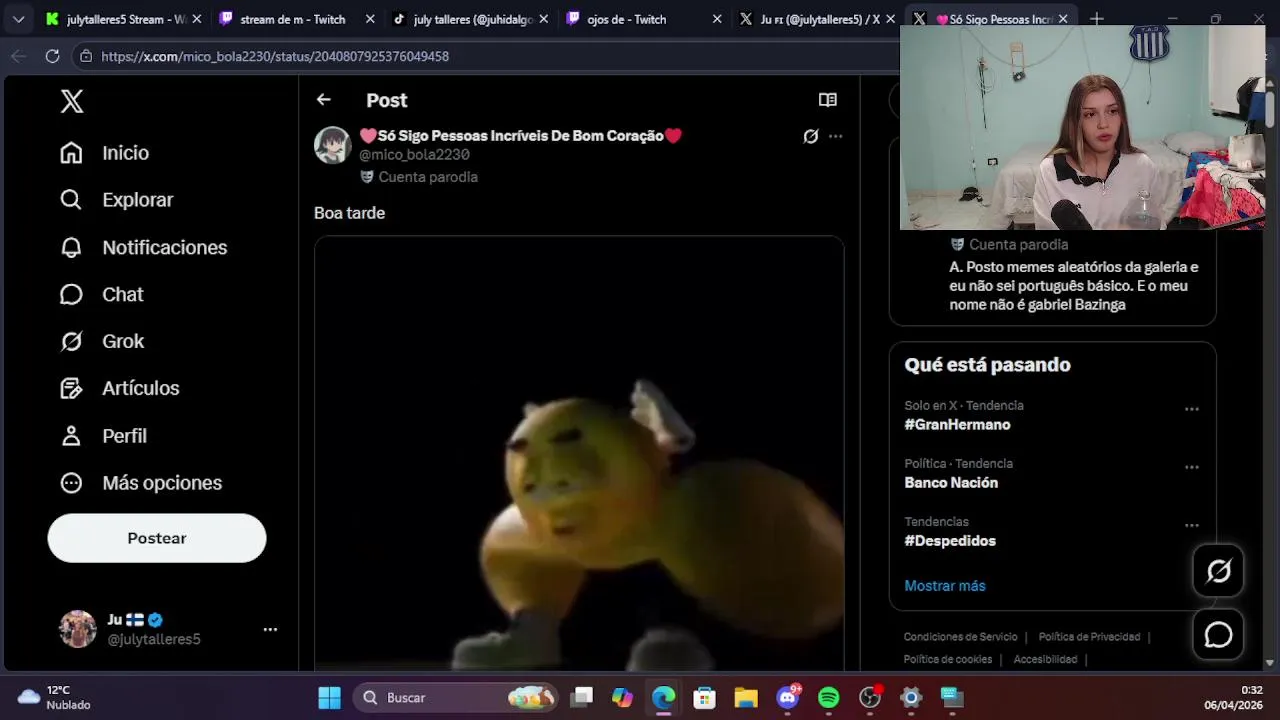1280x720 pixels.
Task: Expand Más opciones in the sidebar
Action: [140, 483]
